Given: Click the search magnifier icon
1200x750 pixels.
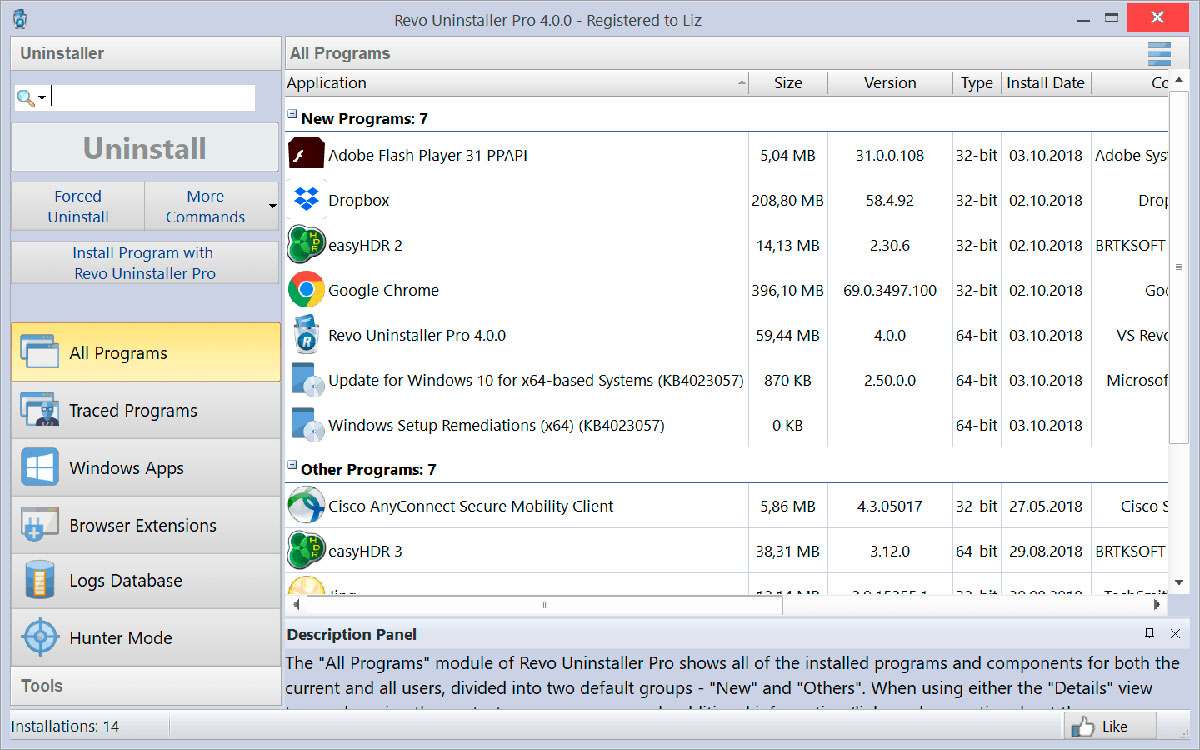Looking at the screenshot, I should coord(26,97).
